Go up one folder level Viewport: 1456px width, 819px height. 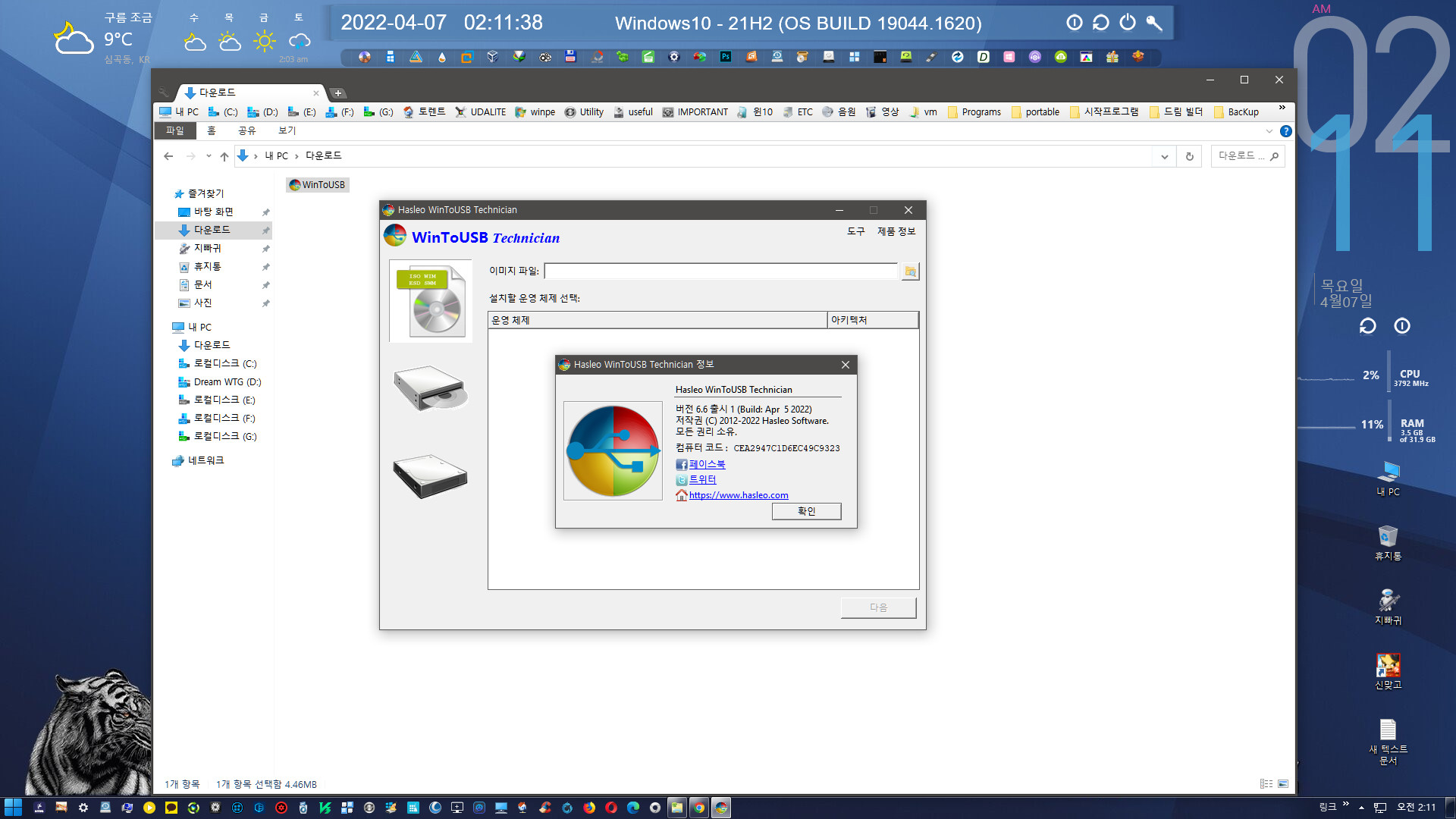(224, 156)
